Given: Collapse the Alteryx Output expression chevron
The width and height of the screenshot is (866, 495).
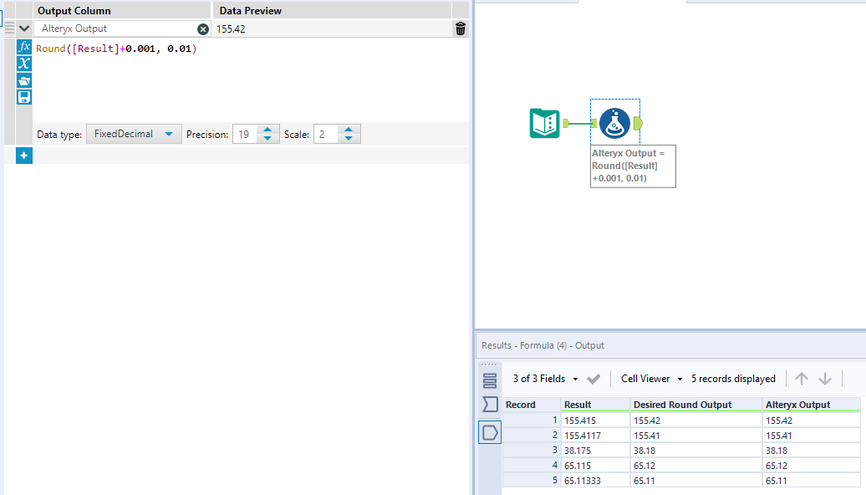Looking at the screenshot, I should click(x=24, y=28).
